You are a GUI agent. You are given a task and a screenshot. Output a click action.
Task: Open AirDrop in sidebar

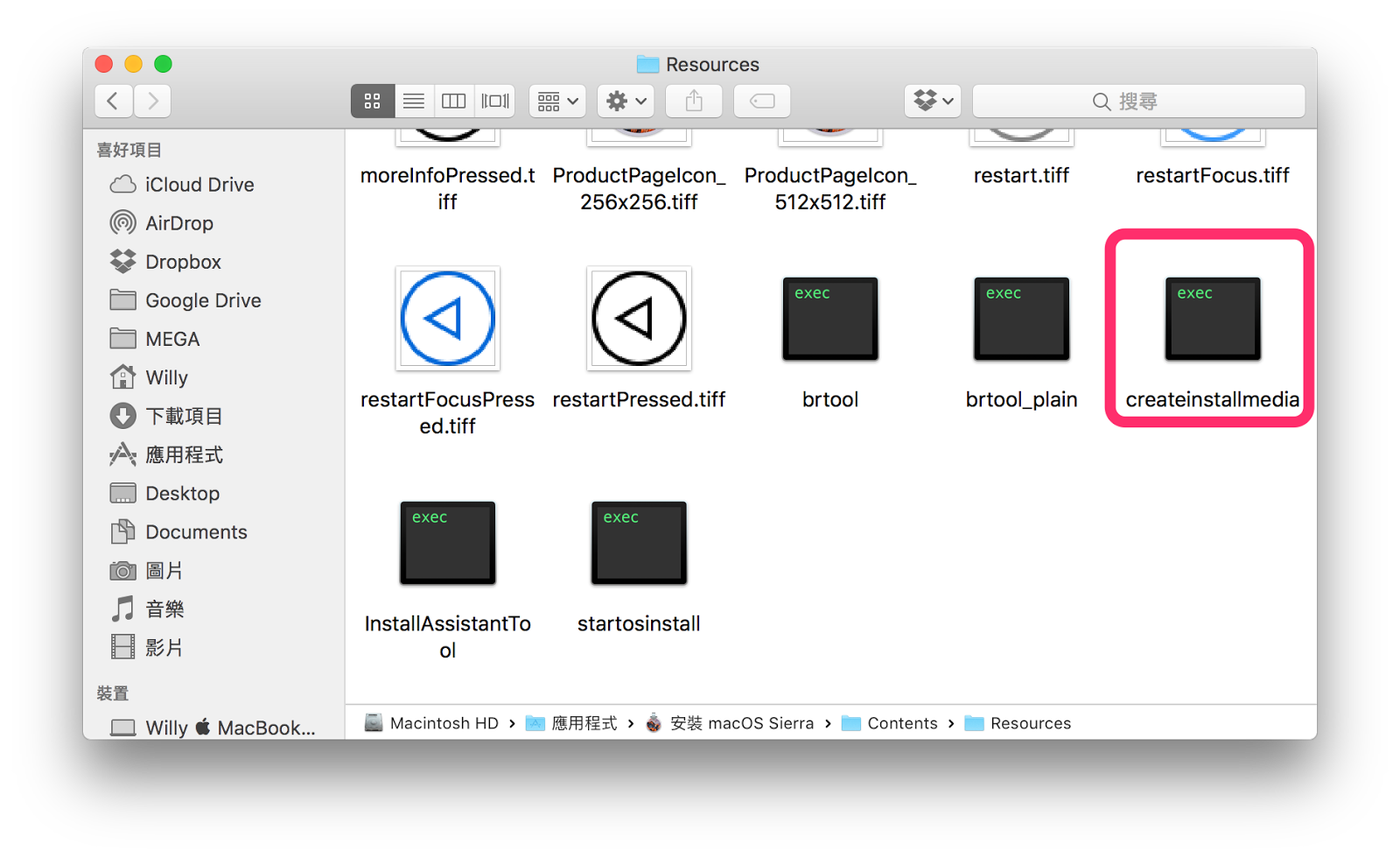tap(162, 223)
